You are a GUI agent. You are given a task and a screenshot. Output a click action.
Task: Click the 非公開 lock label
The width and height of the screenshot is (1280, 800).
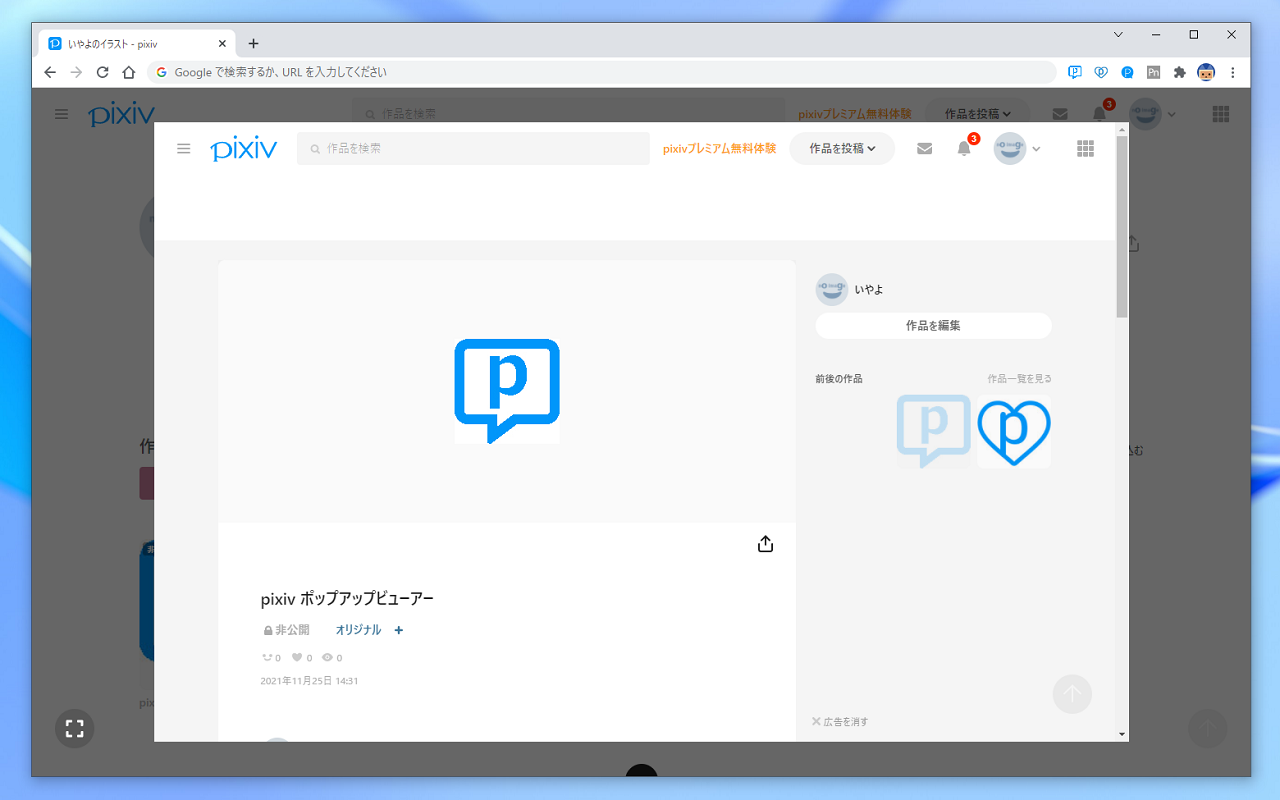click(286, 630)
